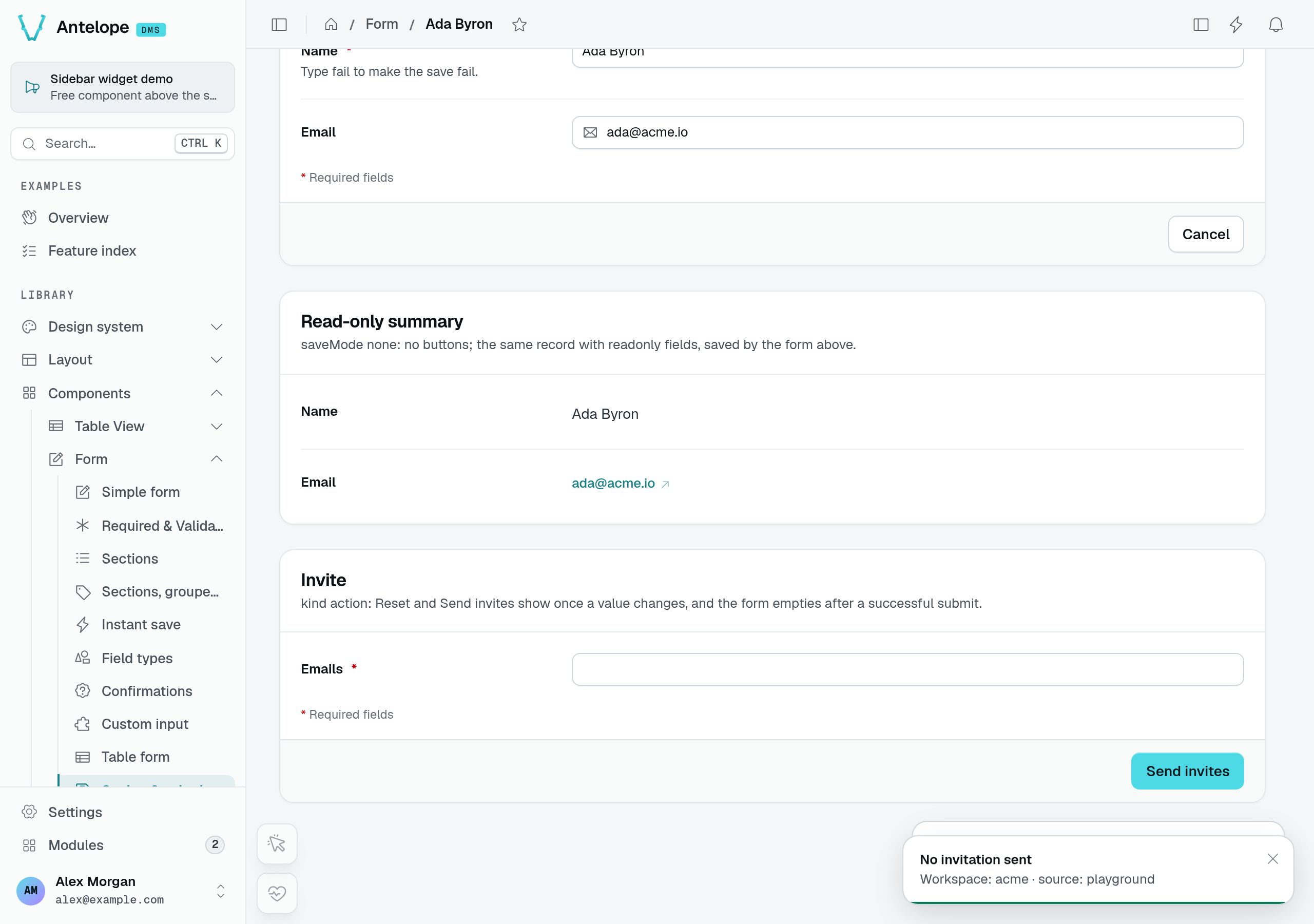
Task: Click the Emails input field
Action: pyautogui.click(x=907, y=669)
